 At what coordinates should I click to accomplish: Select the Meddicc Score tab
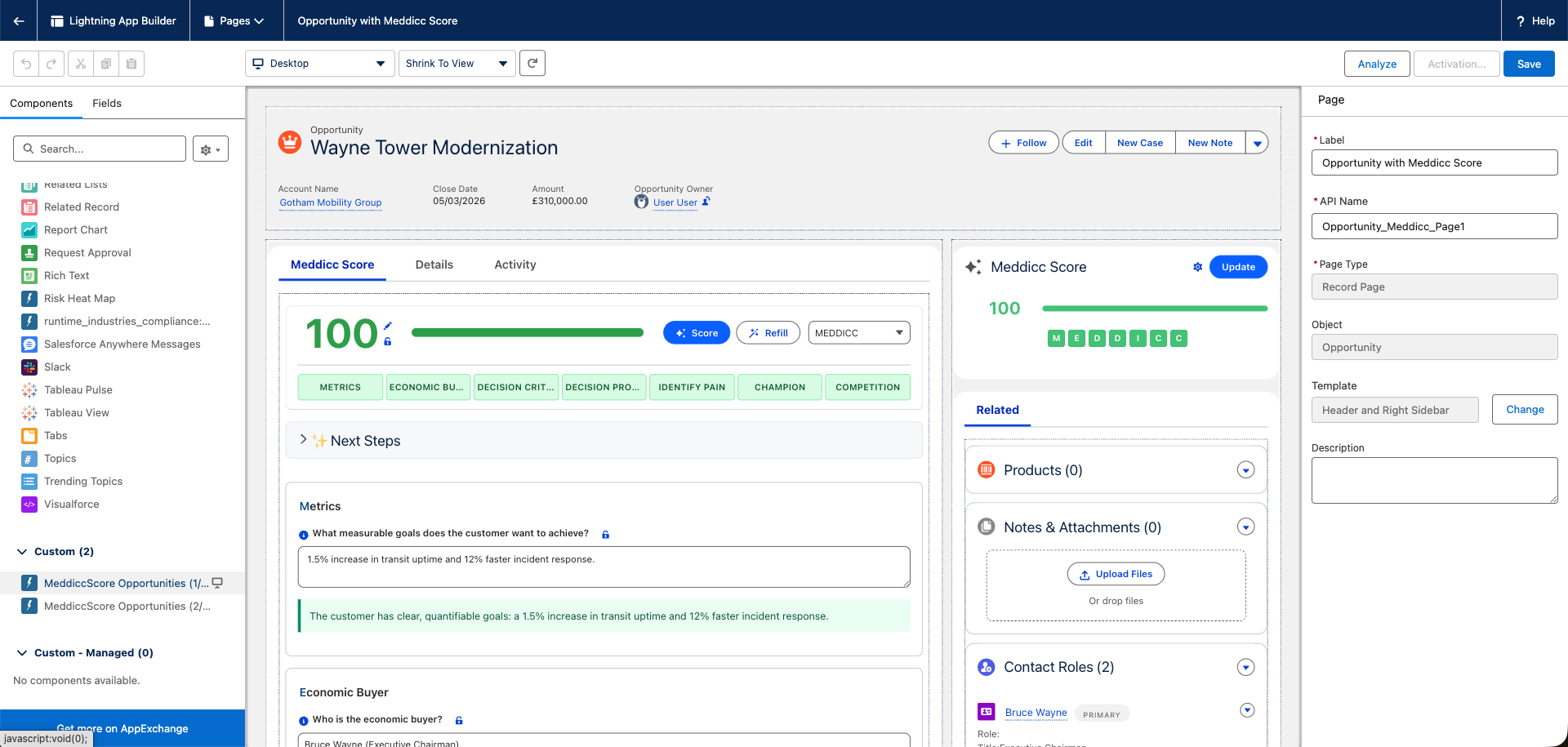click(332, 265)
